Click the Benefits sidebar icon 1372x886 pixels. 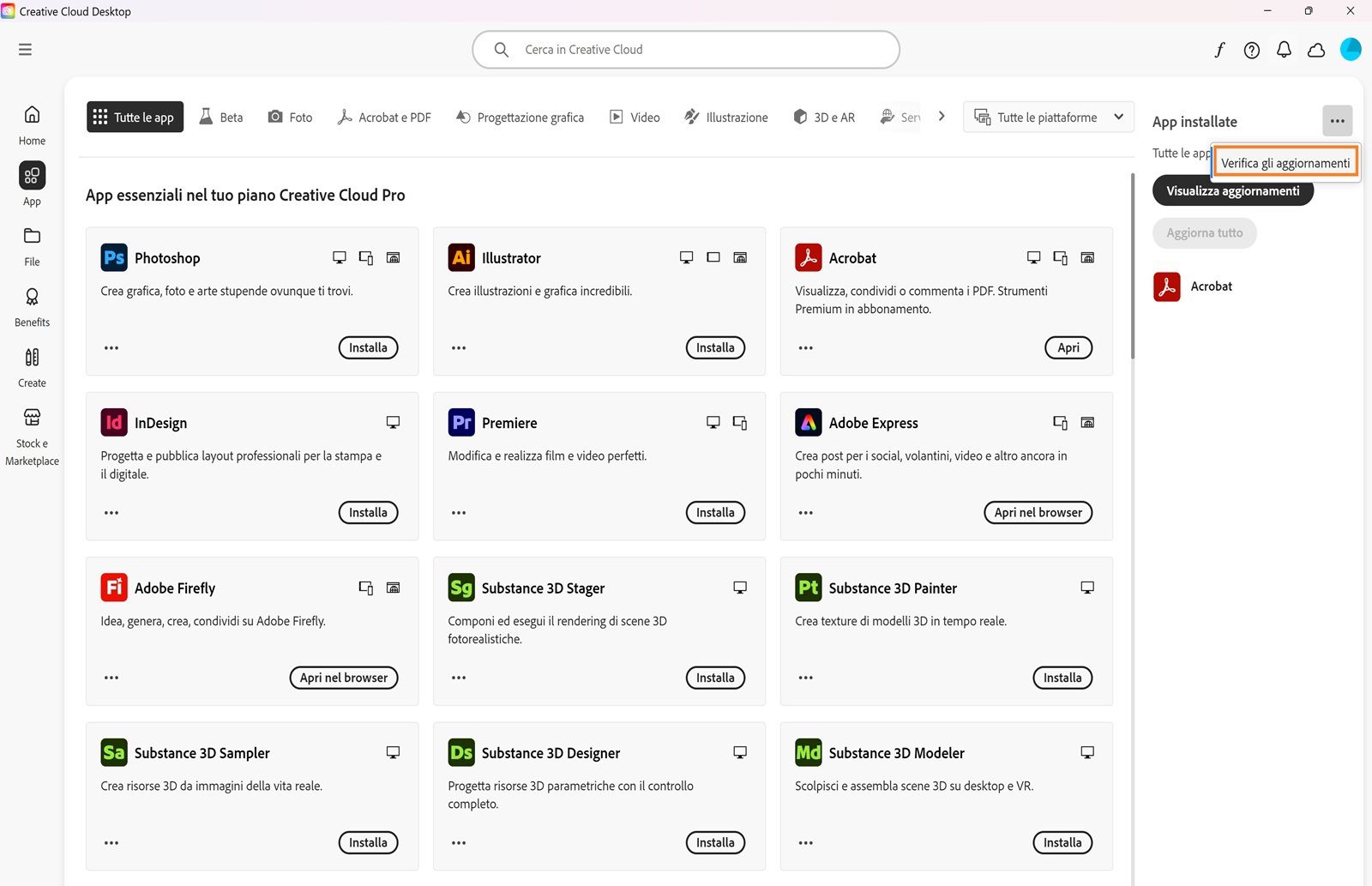coord(32,298)
